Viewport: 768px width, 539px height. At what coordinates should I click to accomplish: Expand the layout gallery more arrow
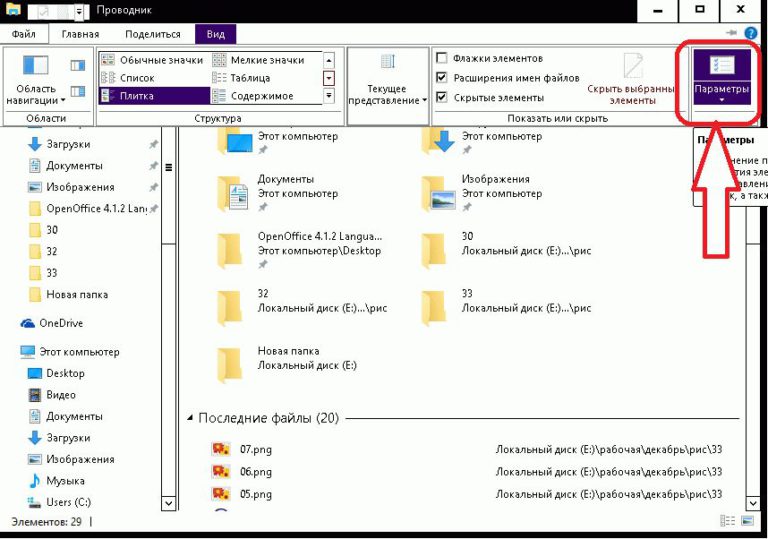pos(329,96)
